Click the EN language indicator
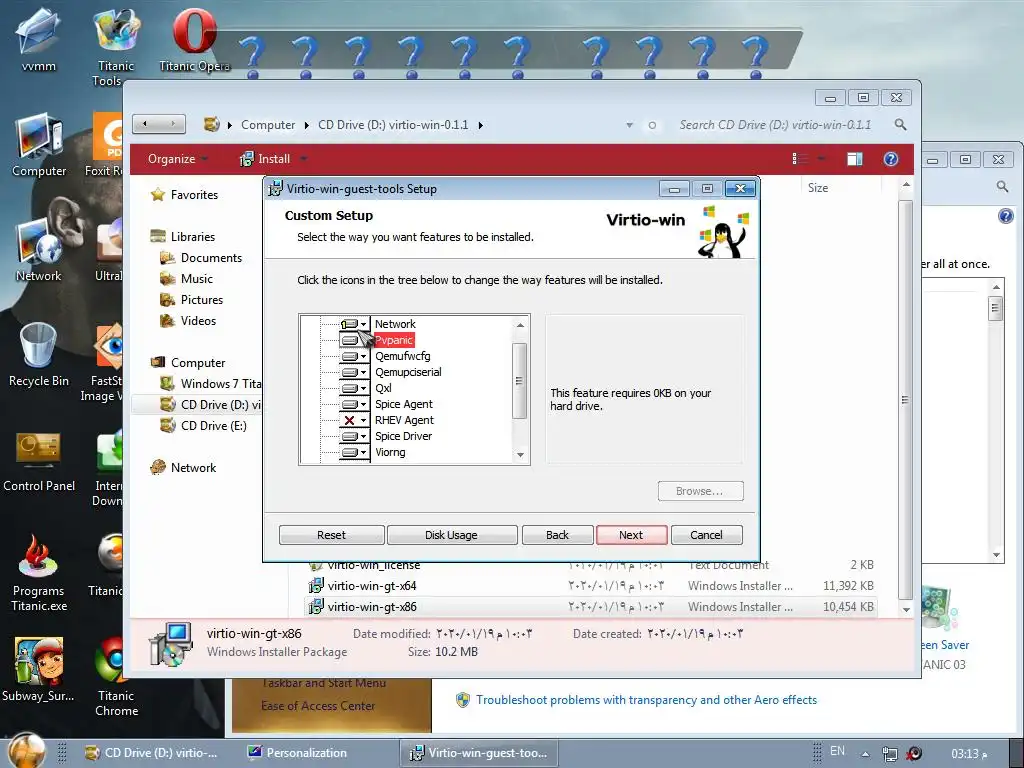This screenshot has height=768, width=1024. (x=837, y=751)
